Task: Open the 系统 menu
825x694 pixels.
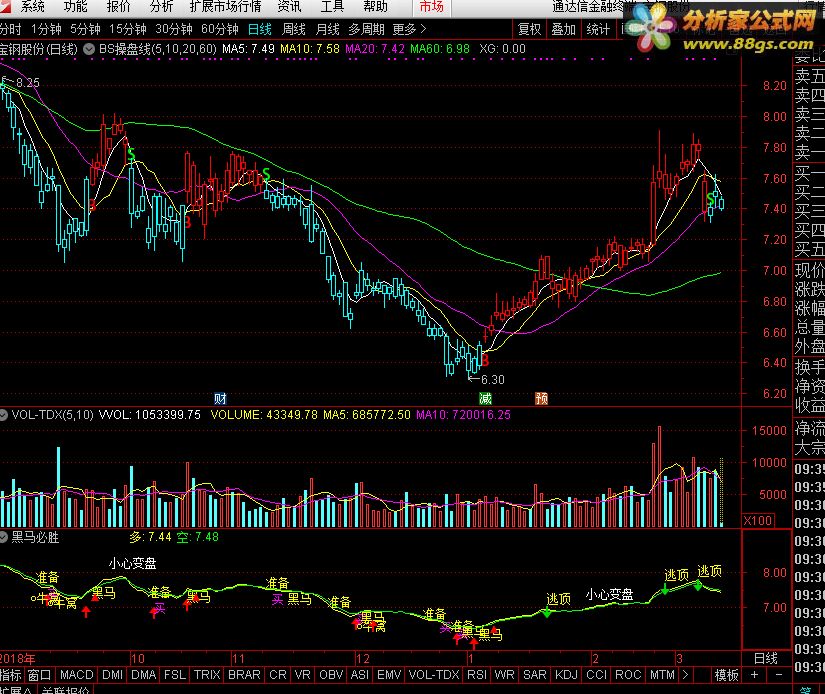Action: pyautogui.click(x=32, y=7)
